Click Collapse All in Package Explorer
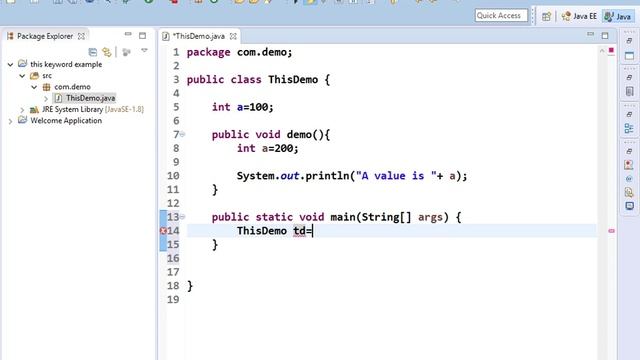 pos(93,52)
